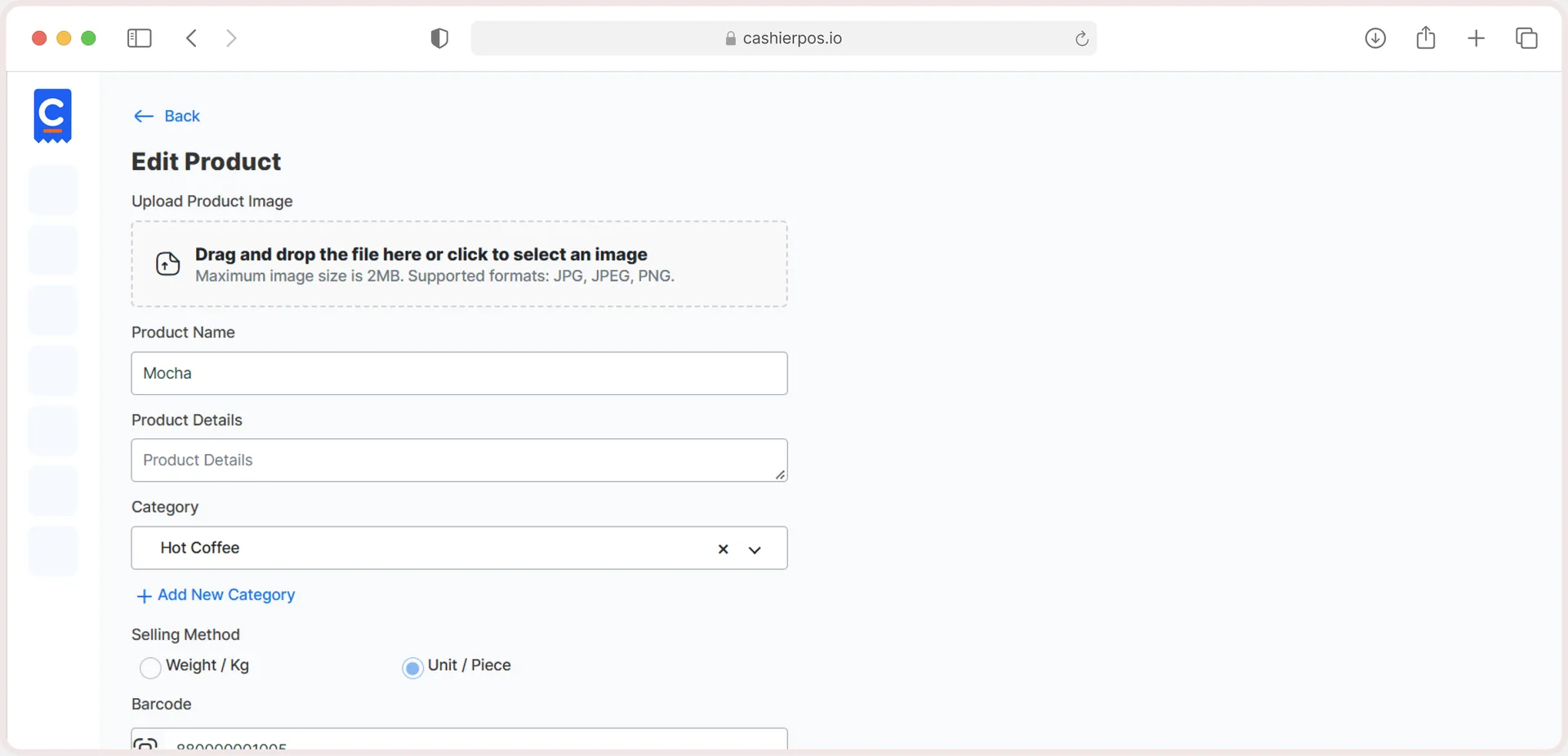Click the Product Details text area
The height and width of the screenshot is (756, 1568).
459,460
